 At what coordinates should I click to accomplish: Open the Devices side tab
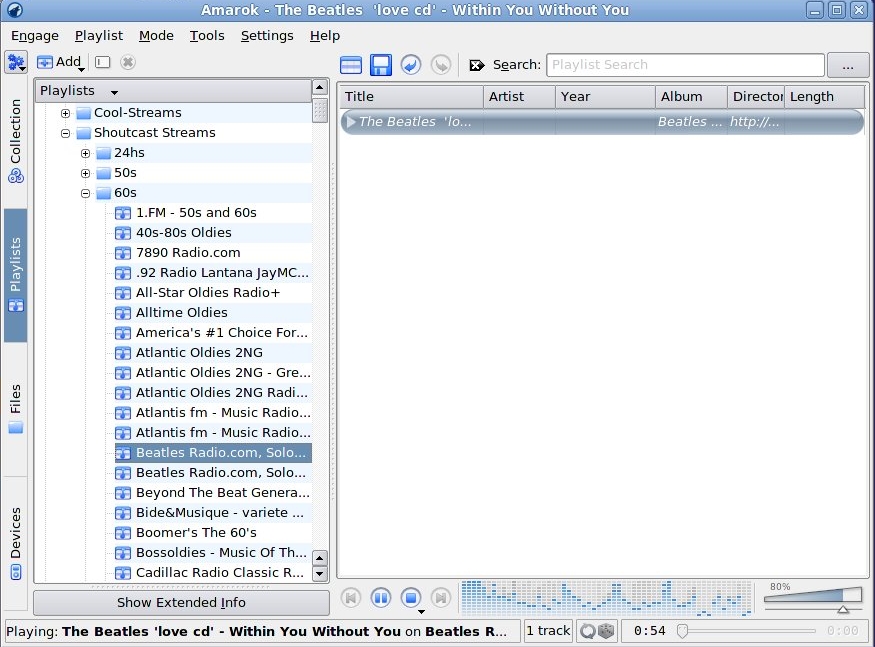click(16, 542)
